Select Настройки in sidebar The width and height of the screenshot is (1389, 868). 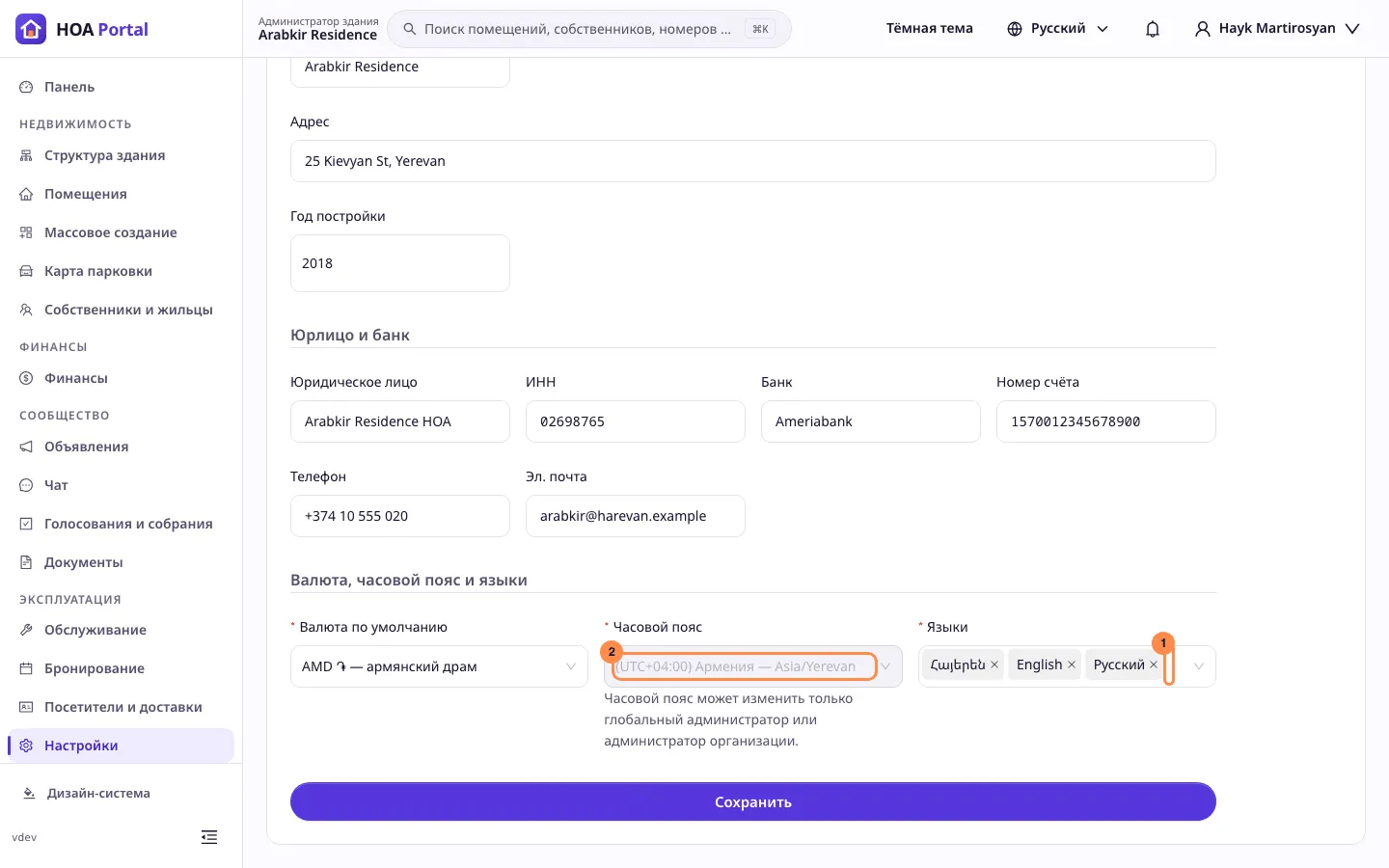pos(121,746)
